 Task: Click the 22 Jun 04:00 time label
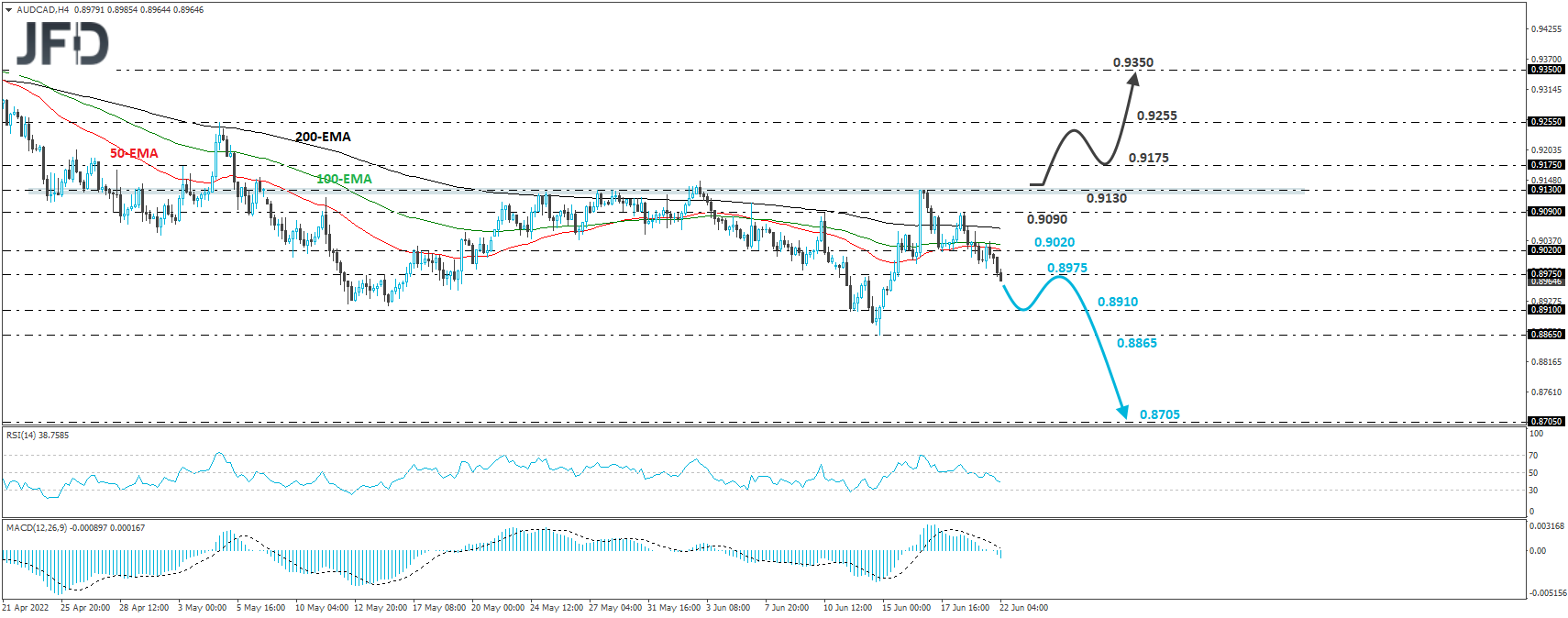(x=1024, y=608)
